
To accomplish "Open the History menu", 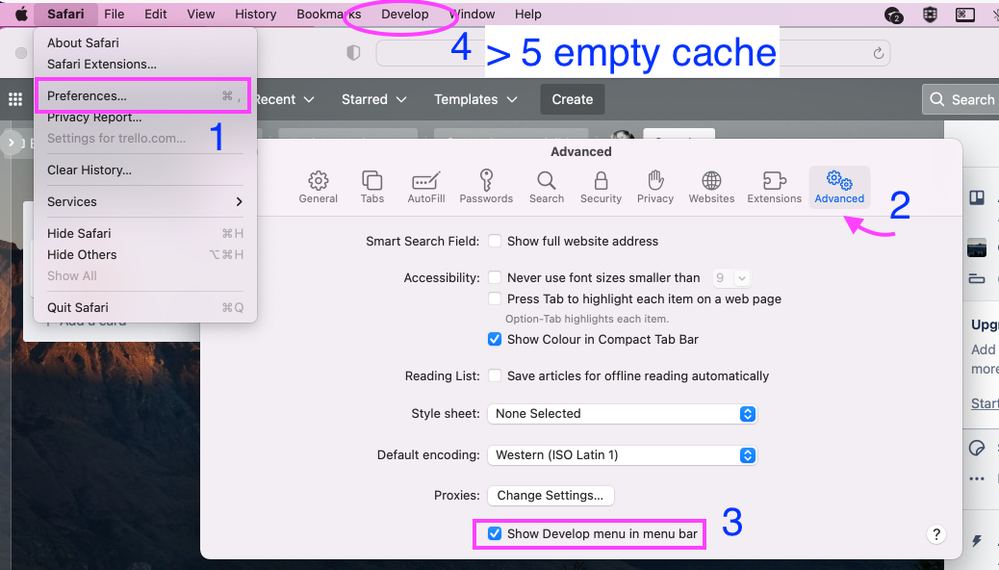I will pos(255,14).
